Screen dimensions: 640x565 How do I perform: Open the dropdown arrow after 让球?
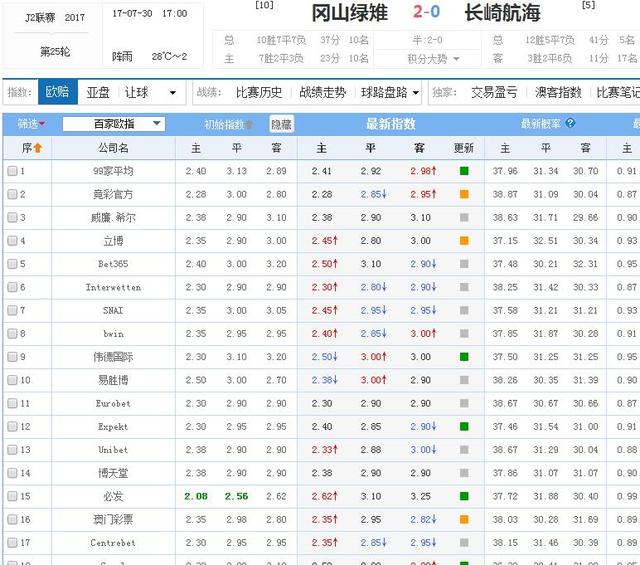[x=173, y=93]
